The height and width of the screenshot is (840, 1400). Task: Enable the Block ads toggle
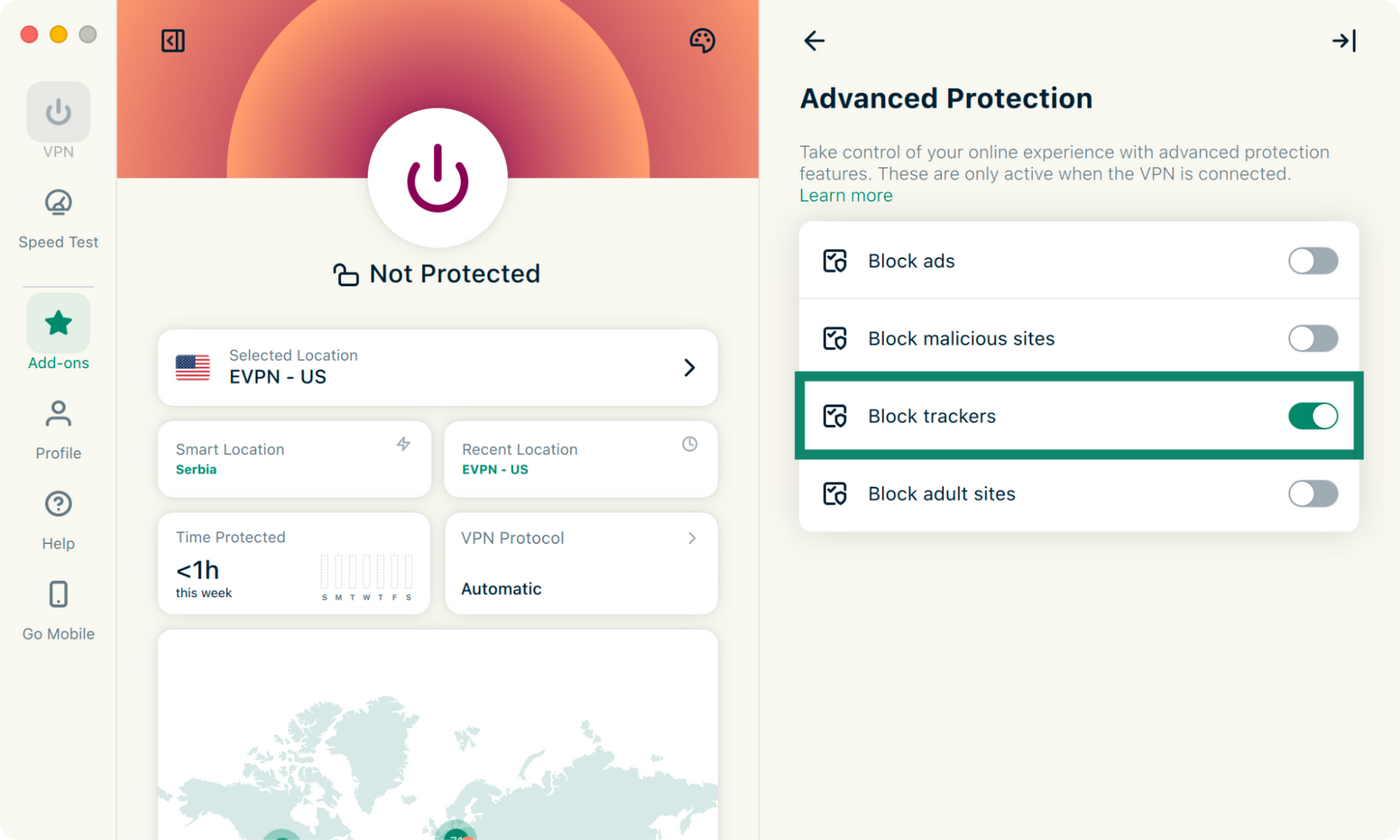1313,261
